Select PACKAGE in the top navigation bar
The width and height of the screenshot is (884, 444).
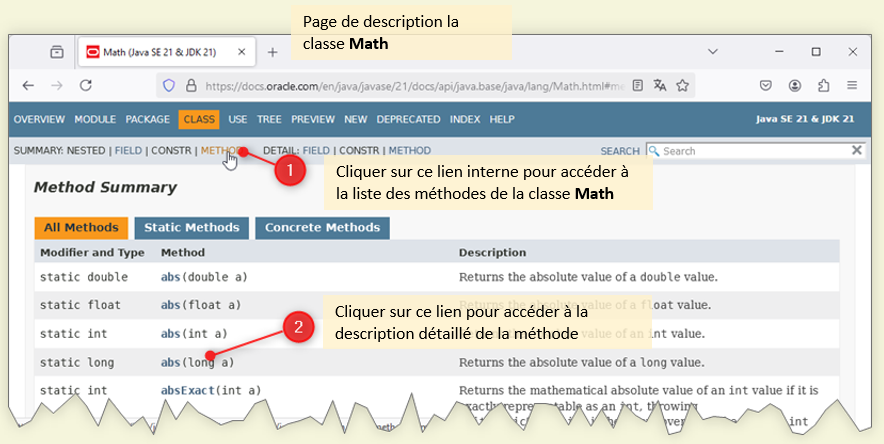click(x=148, y=119)
